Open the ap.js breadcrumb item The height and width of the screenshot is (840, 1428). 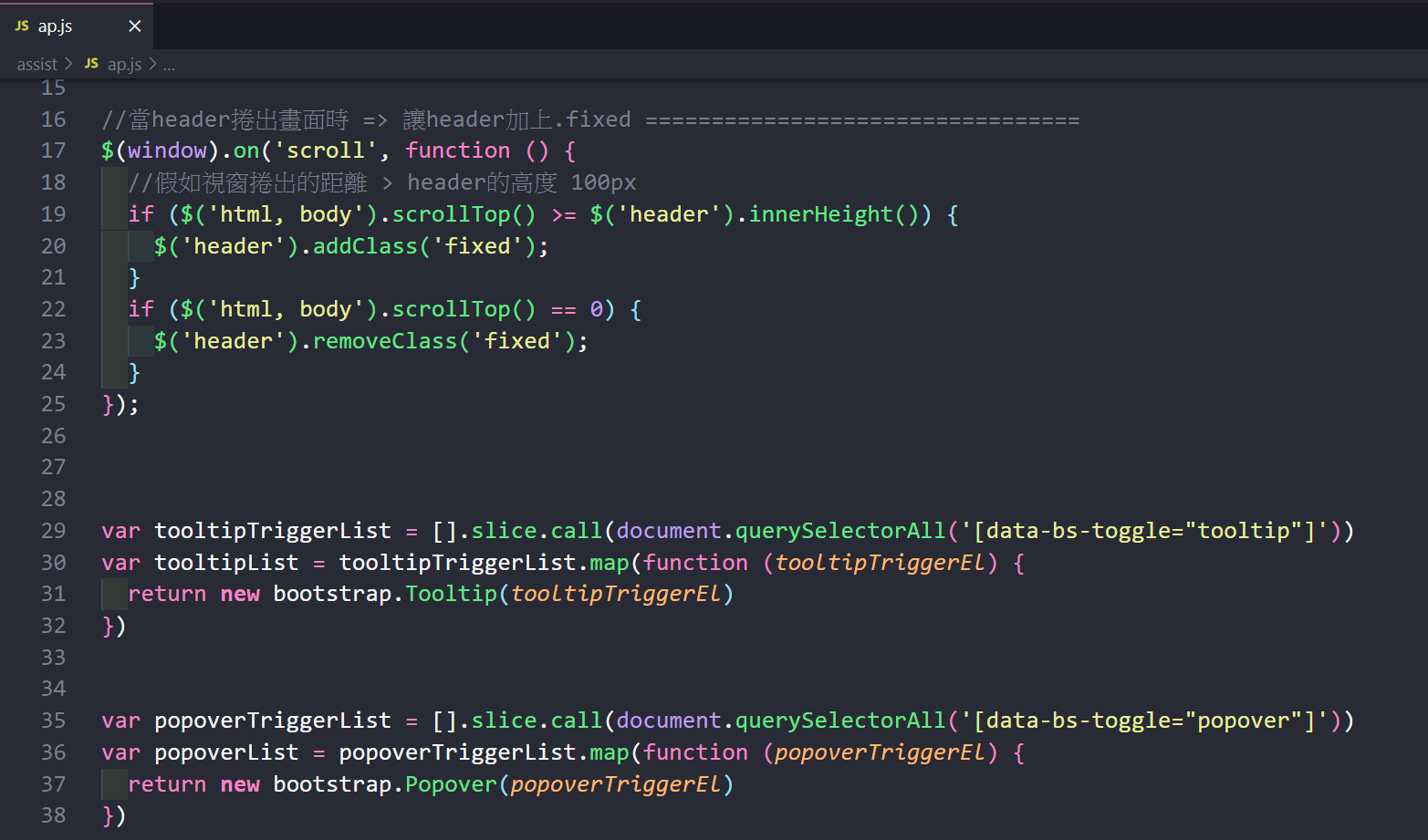(x=124, y=65)
